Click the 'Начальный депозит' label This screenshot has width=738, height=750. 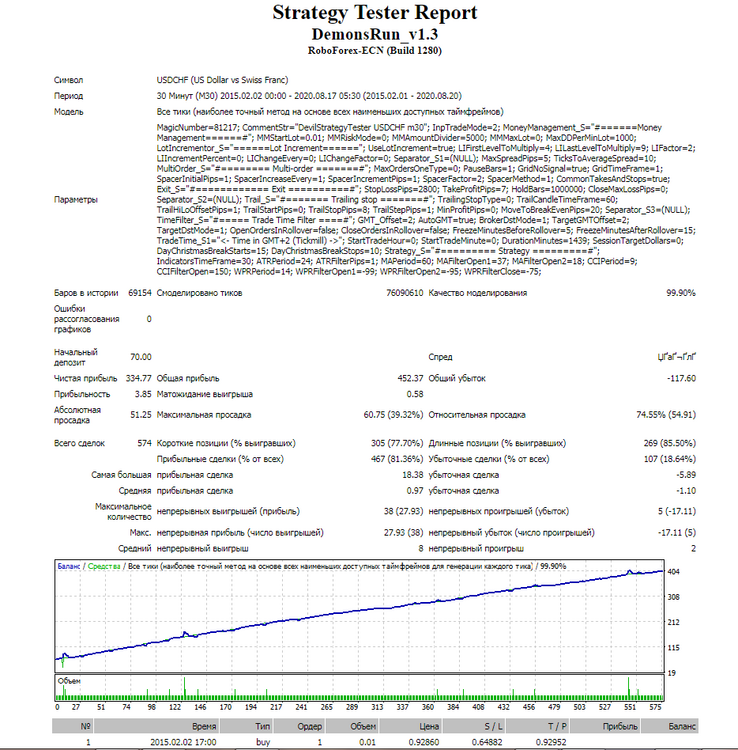pos(76,357)
